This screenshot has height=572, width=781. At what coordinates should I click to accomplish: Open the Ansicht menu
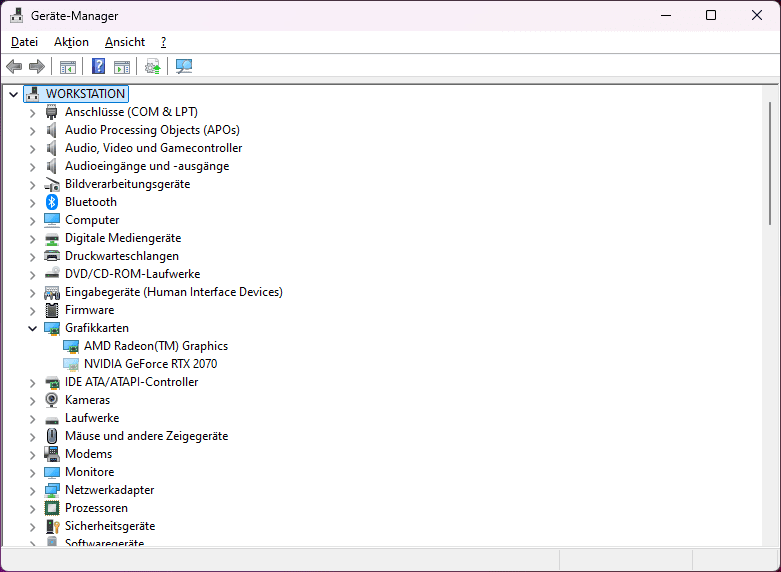pos(125,42)
